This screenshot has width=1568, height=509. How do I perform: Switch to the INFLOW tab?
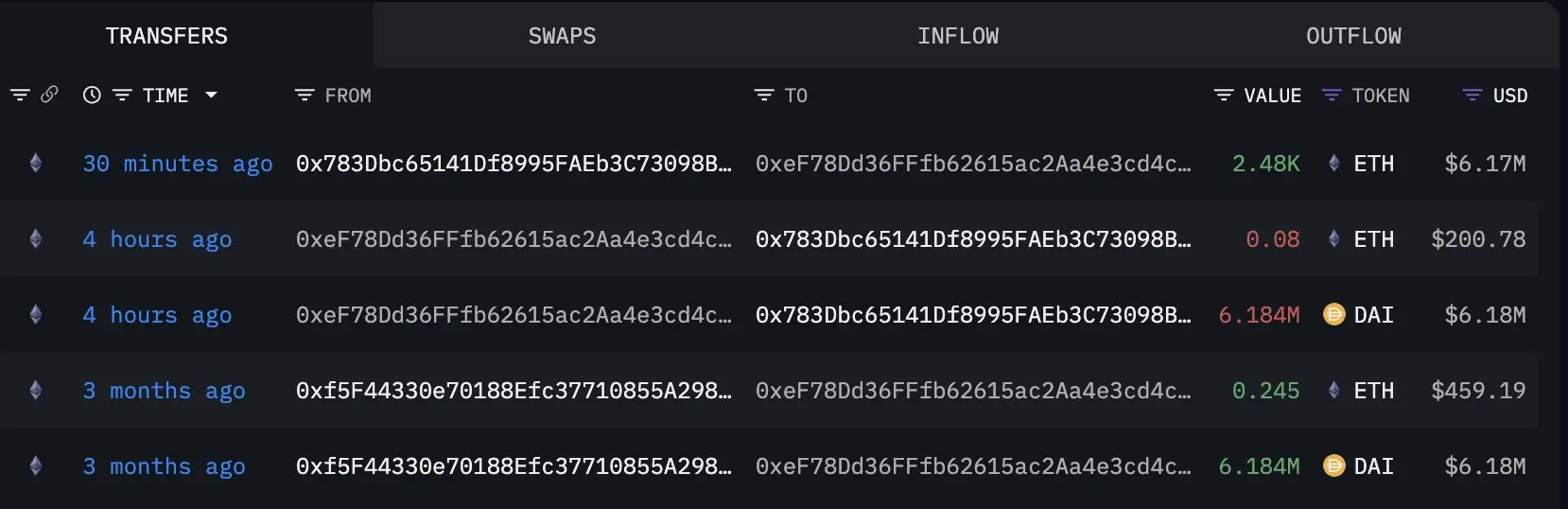coord(957,36)
